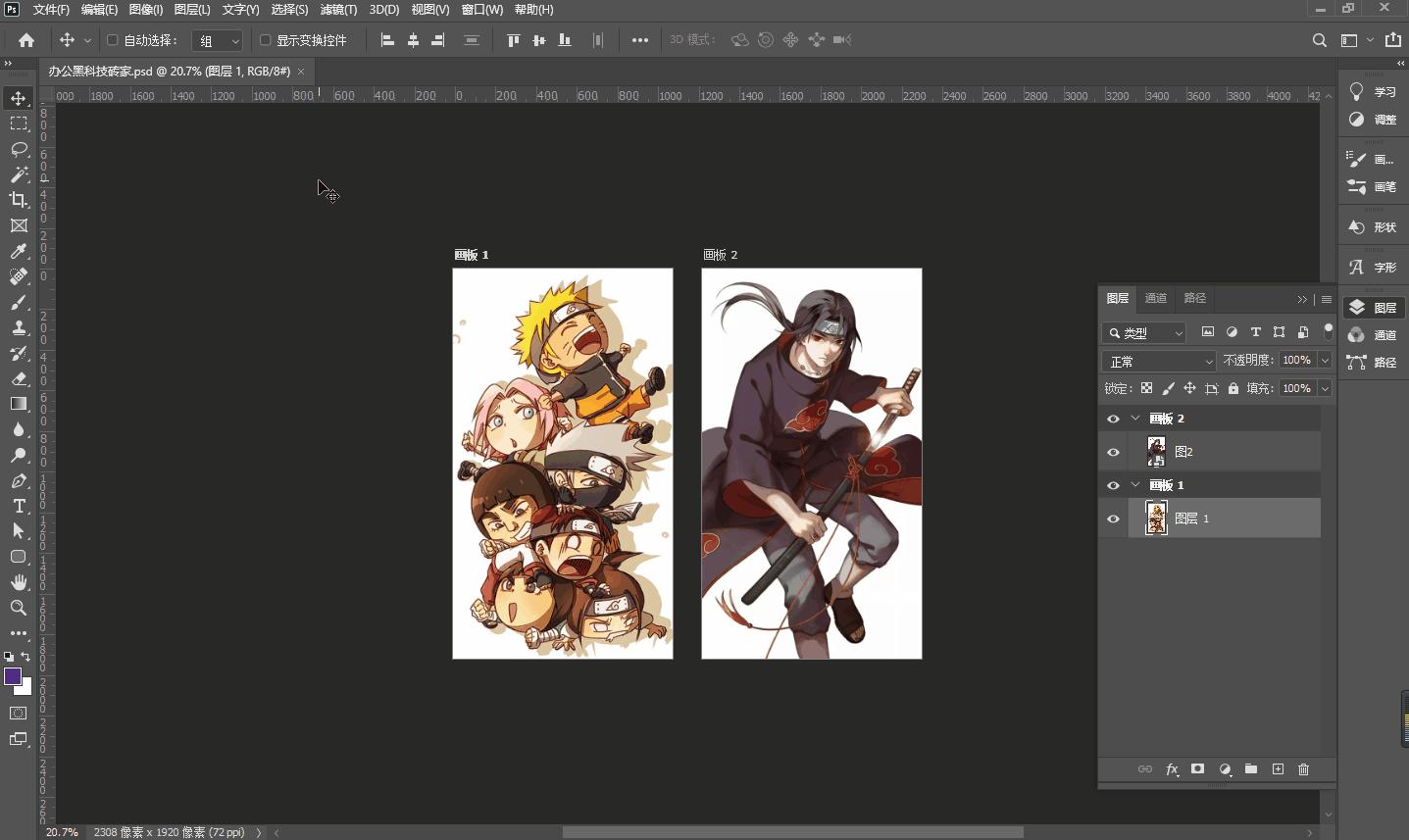Select the Blur tool
This screenshot has width=1409, height=840.
19,429
